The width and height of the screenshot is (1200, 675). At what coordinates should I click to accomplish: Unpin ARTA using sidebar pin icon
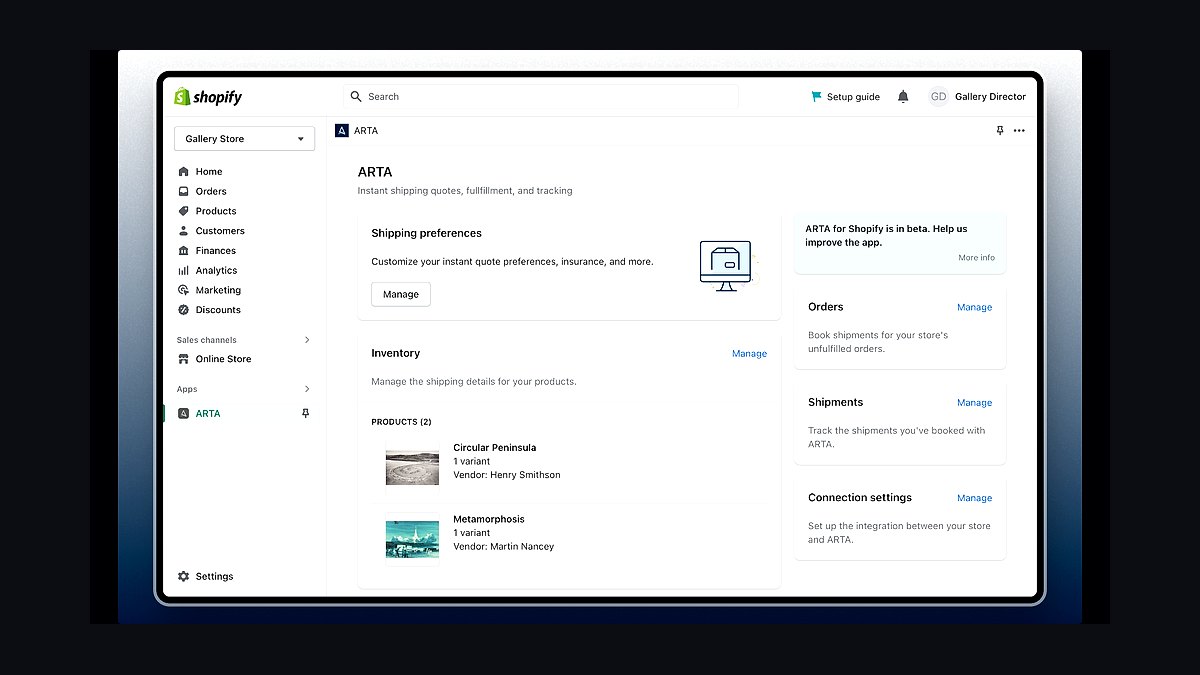306,414
